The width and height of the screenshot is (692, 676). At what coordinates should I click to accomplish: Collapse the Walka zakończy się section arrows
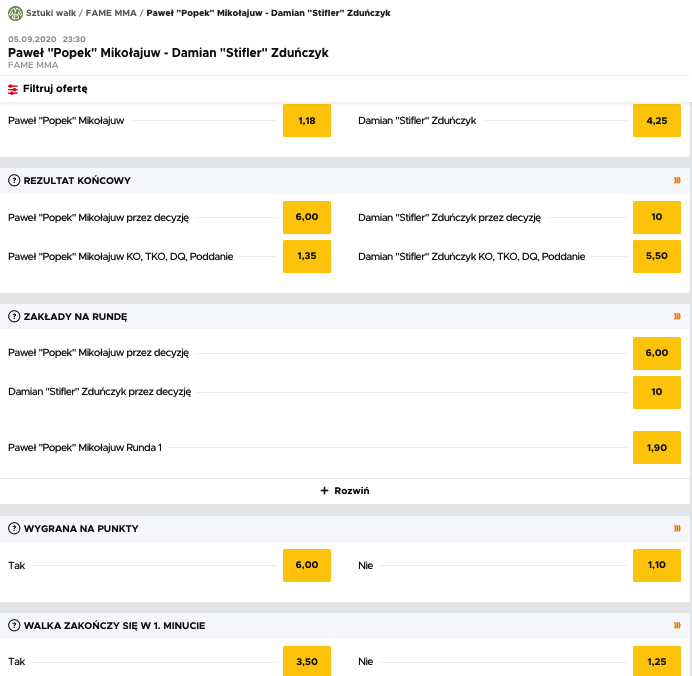[x=677, y=626]
